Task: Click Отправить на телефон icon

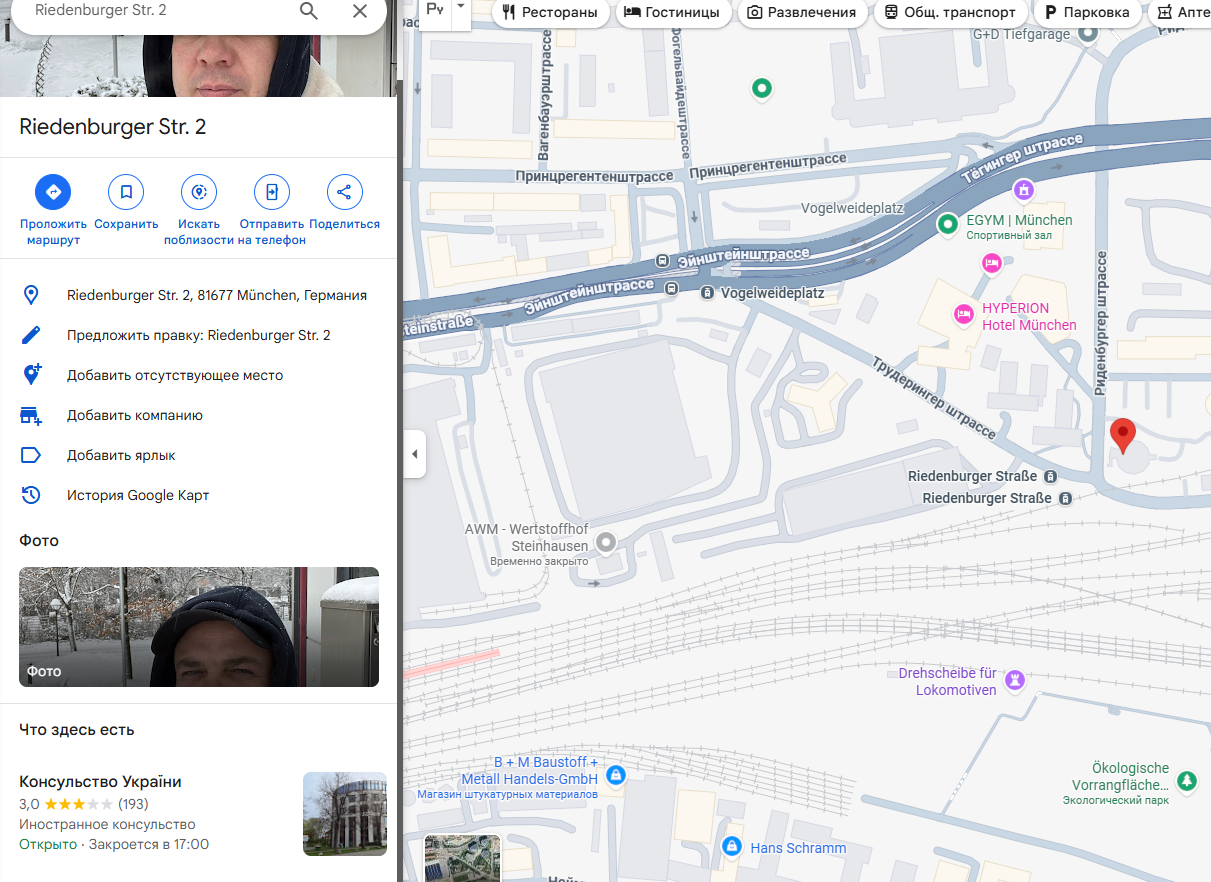Action: 272,191
